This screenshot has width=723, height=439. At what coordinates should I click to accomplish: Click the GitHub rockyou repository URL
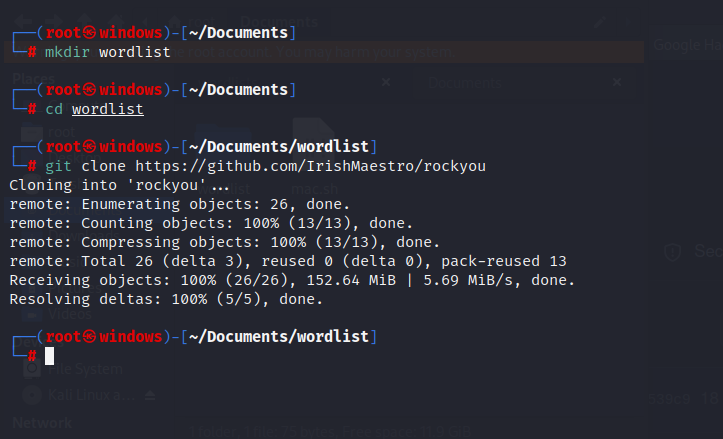310,166
